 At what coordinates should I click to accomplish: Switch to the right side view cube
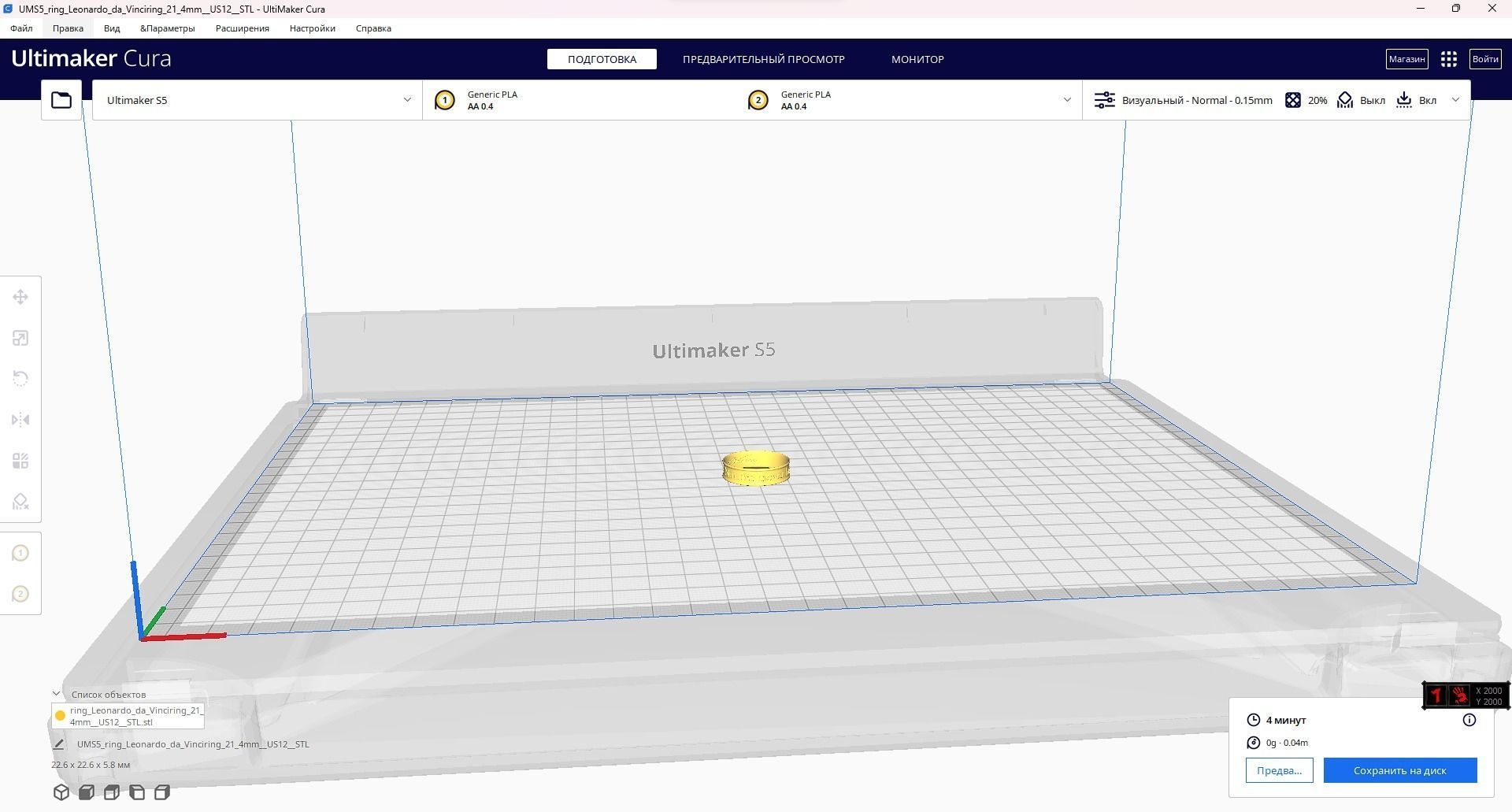[x=162, y=792]
